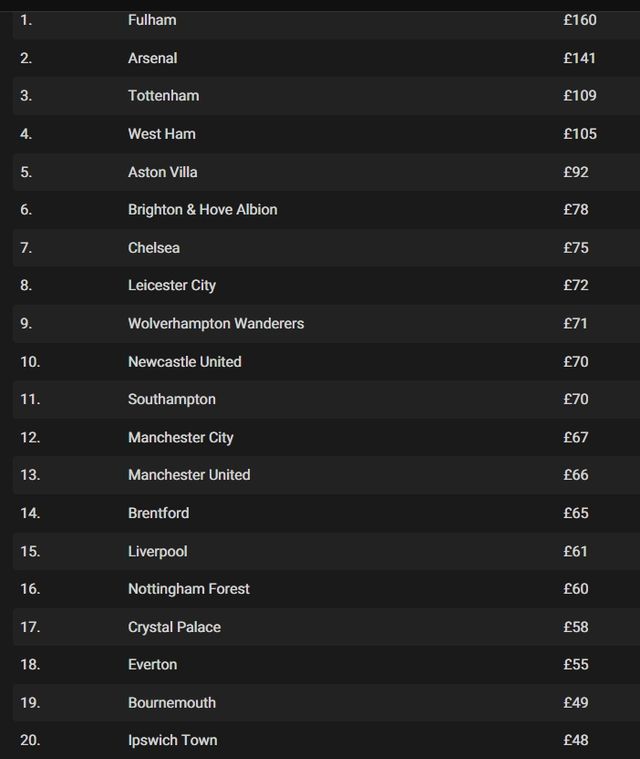Click the Southampton team name

point(171,399)
